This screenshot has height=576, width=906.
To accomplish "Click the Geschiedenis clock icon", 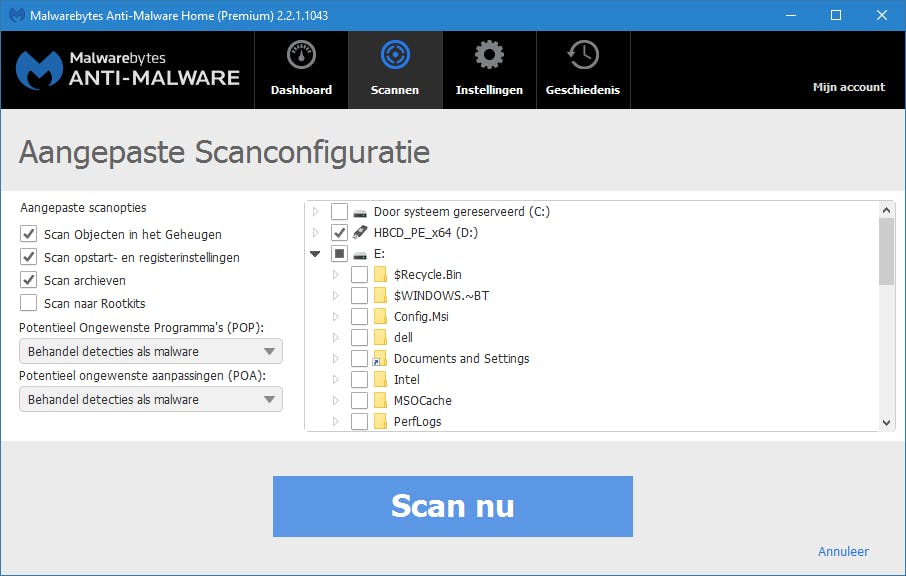I will (x=583, y=55).
